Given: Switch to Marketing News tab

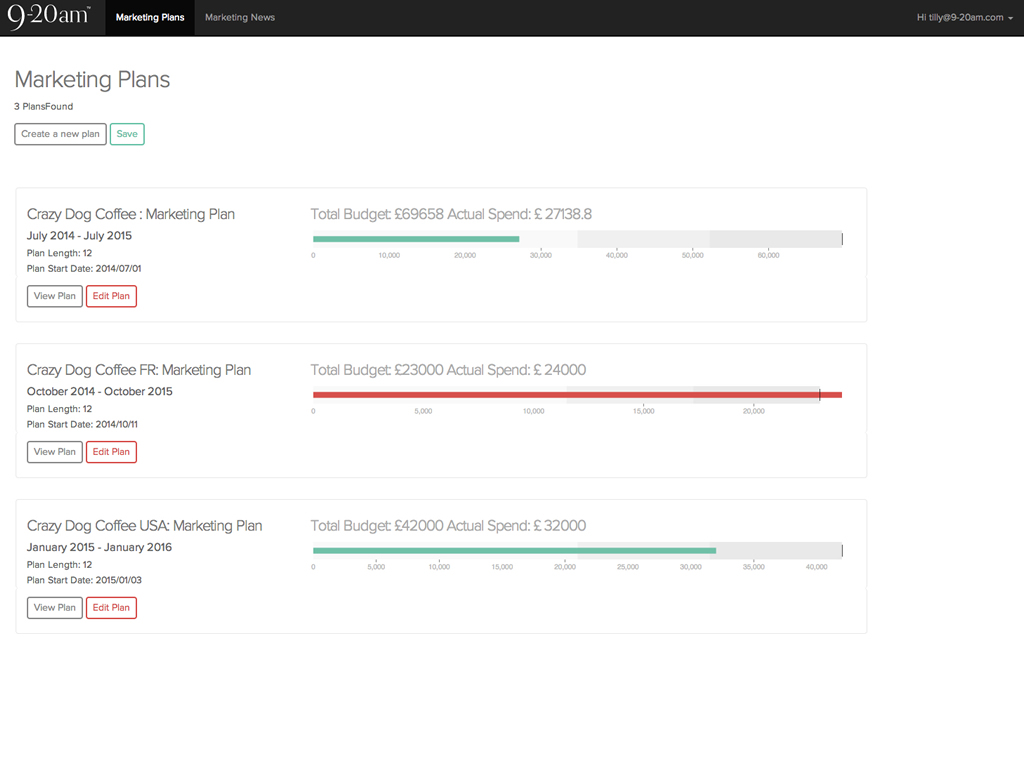Looking at the screenshot, I should point(240,18).
